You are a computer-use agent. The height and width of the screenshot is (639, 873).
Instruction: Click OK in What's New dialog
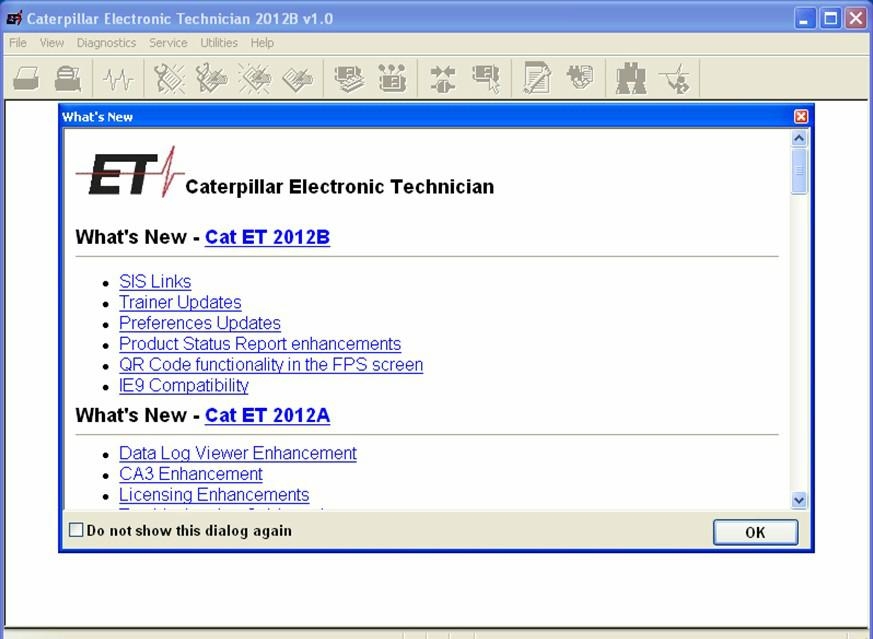tap(755, 532)
